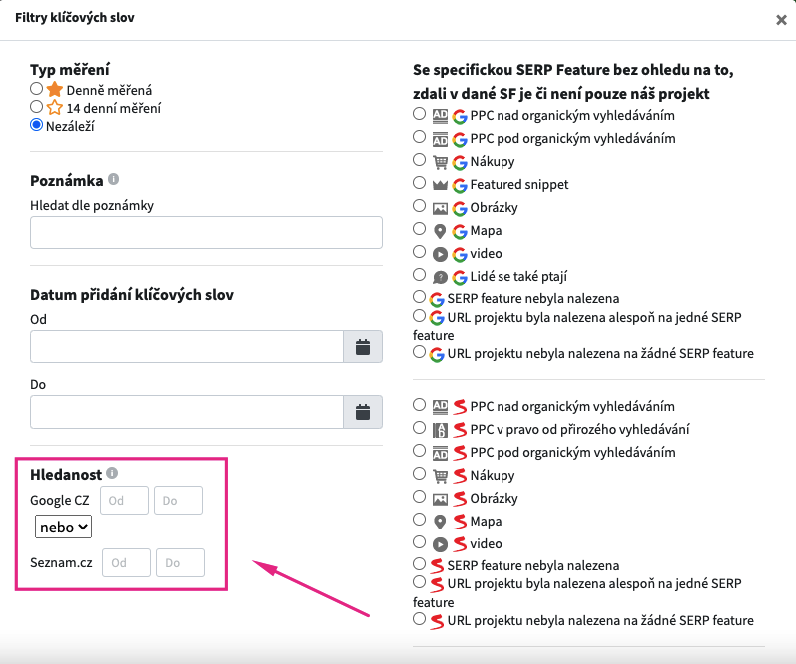Choose Seznam PPC nad organickým vyhledáváním radio

[x=419, y=405]
